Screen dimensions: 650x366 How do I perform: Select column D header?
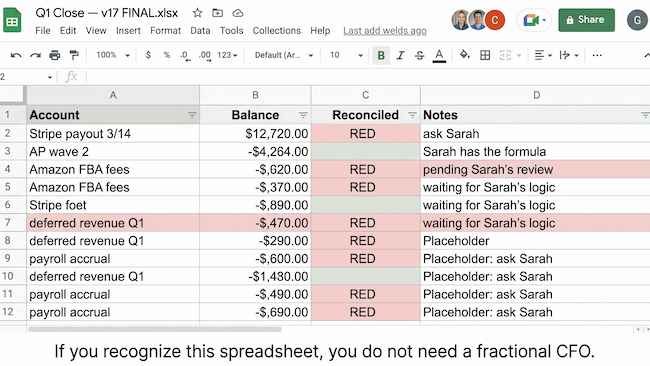[536, 95]
